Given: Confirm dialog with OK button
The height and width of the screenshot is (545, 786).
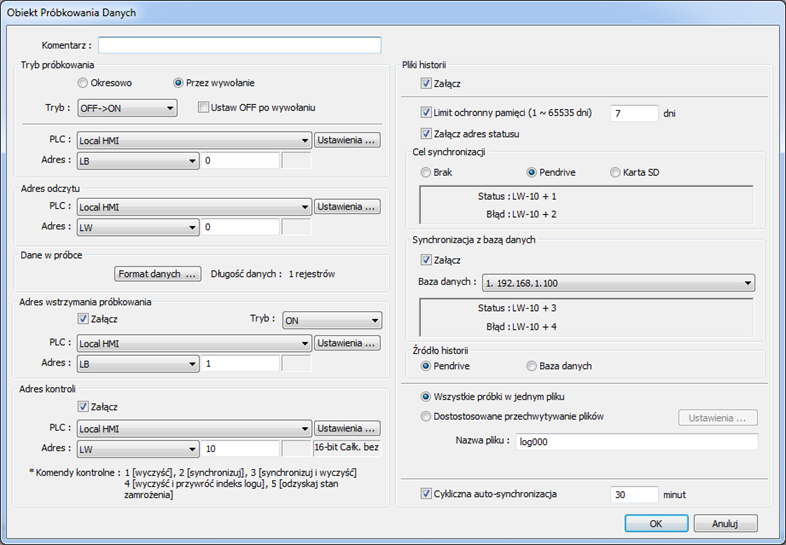Looking at the screenshot, I should pos(656,523).
